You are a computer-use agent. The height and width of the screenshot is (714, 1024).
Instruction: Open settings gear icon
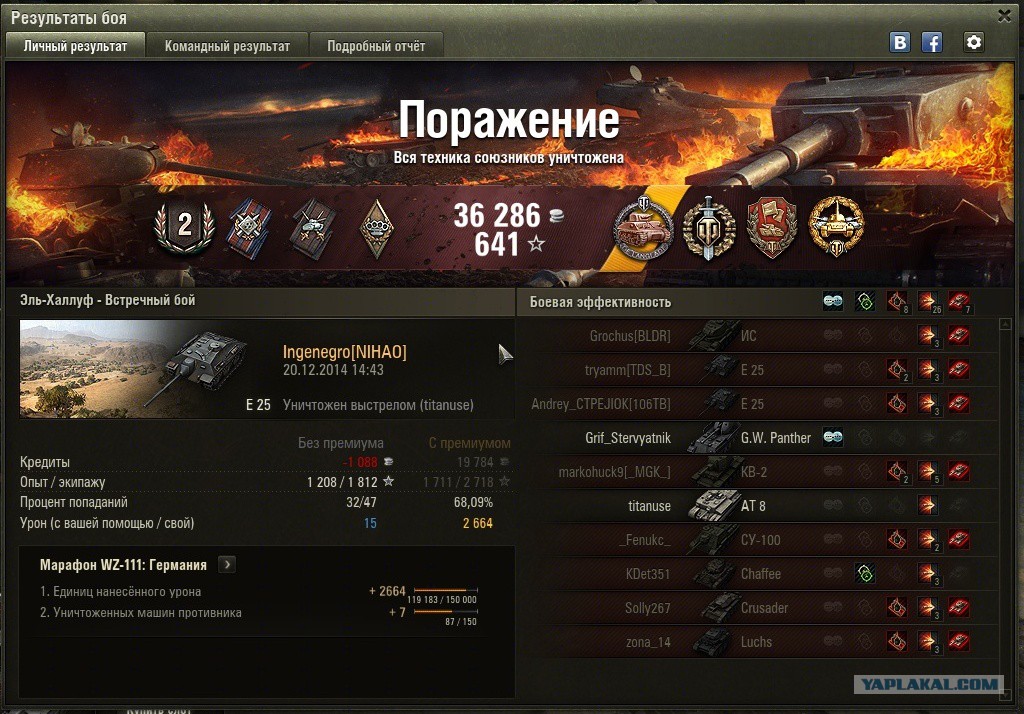pyautogui.click(x=974, y=42)
